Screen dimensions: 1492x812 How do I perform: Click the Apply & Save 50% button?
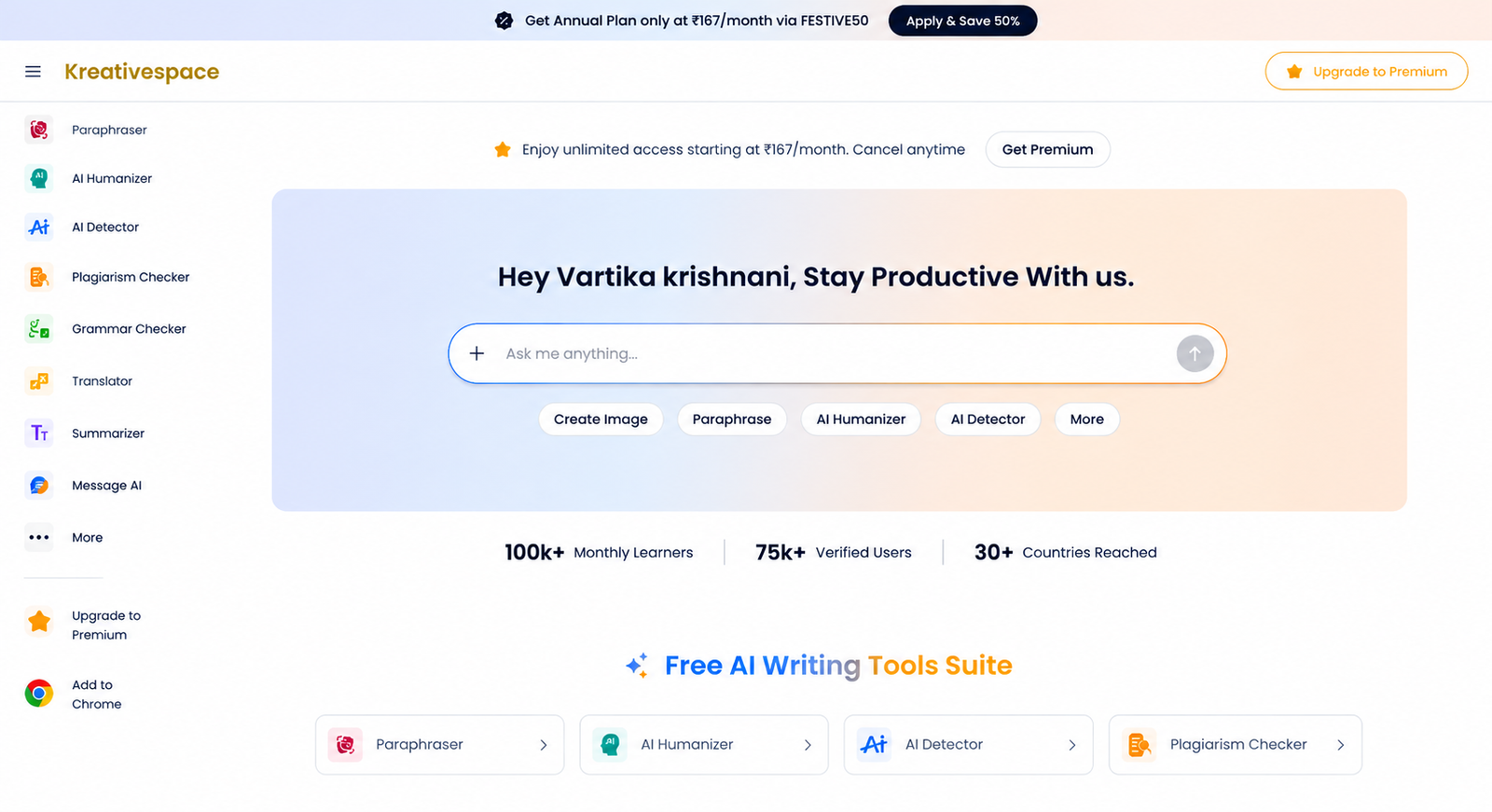962,21
